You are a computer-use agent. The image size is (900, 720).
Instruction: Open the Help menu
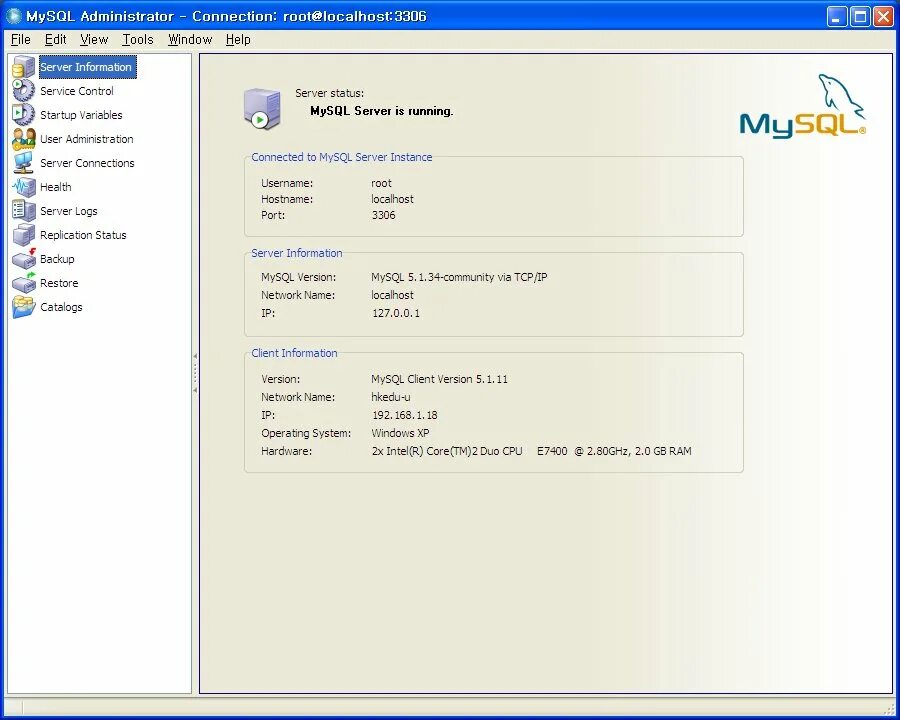tap(238, 40)
